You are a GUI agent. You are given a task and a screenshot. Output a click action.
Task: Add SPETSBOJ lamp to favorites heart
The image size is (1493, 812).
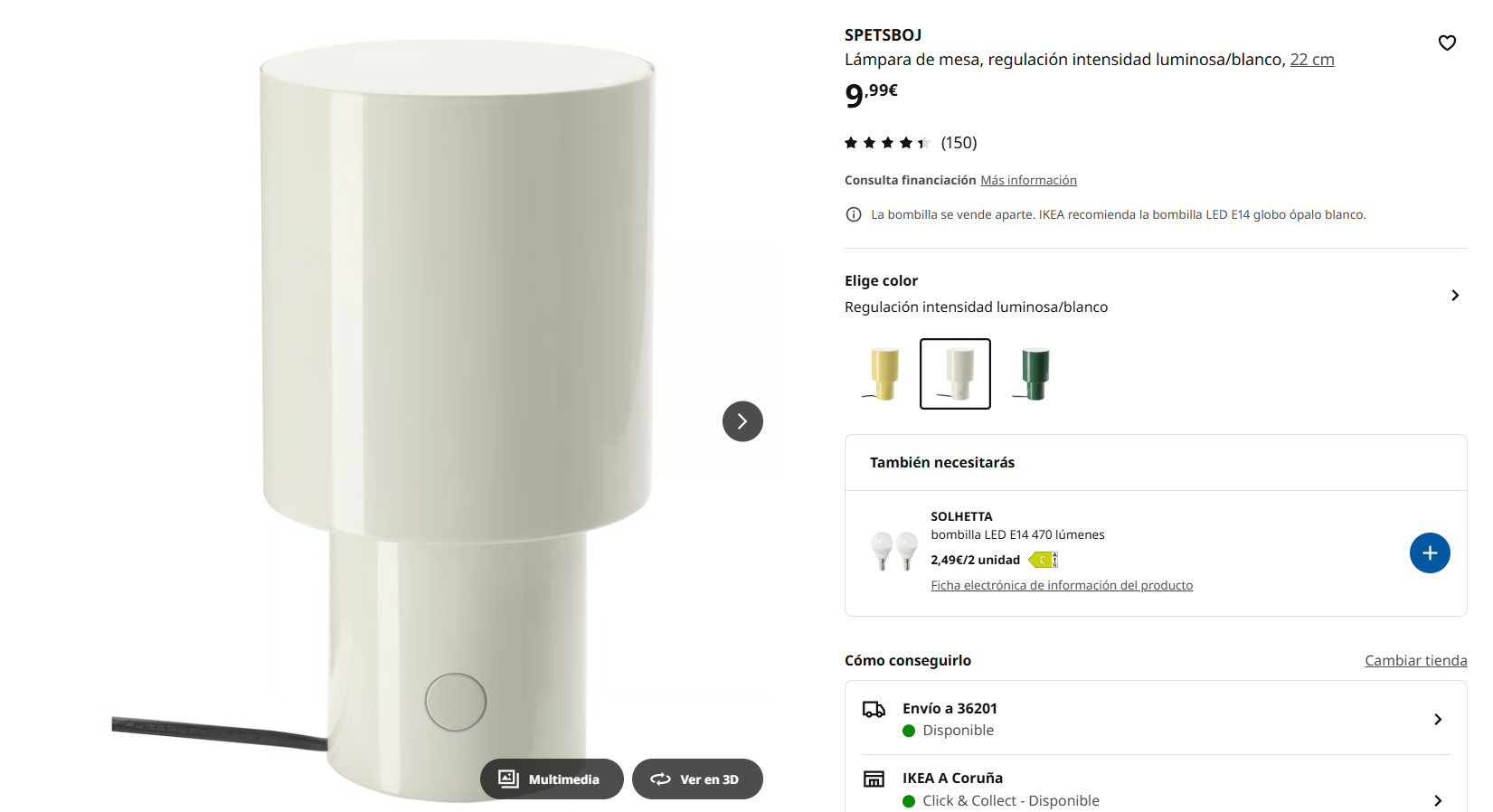[1447, 42]
